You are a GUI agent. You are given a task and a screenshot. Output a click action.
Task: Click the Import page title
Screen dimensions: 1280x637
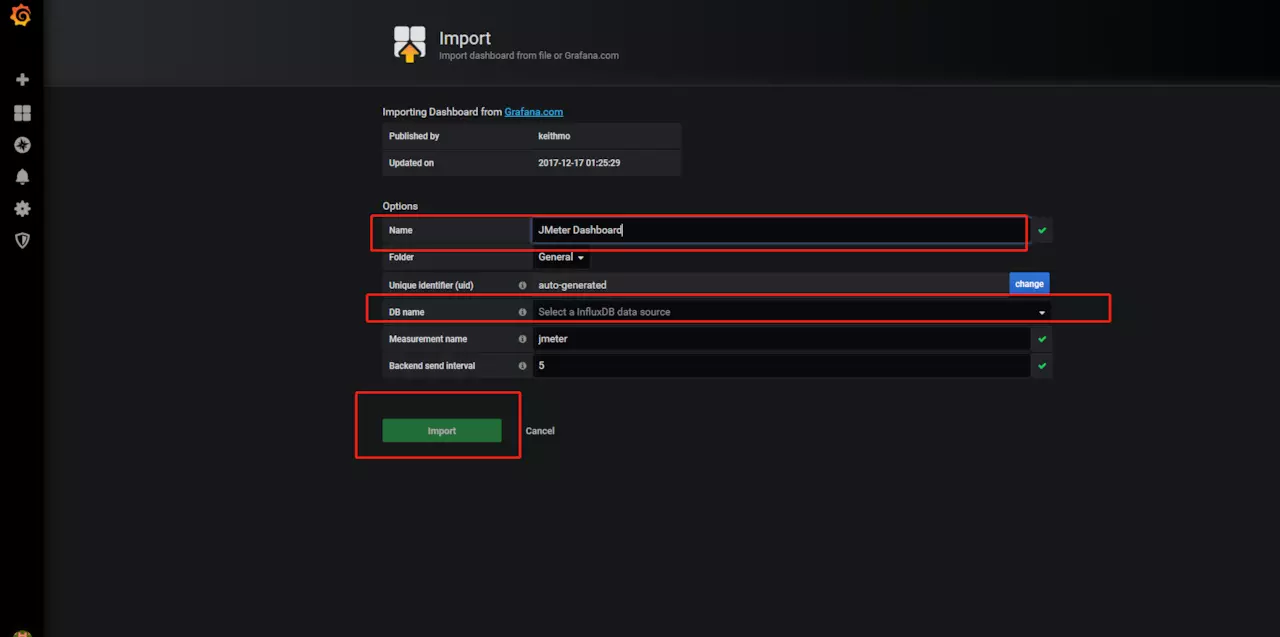coord(465,38)
